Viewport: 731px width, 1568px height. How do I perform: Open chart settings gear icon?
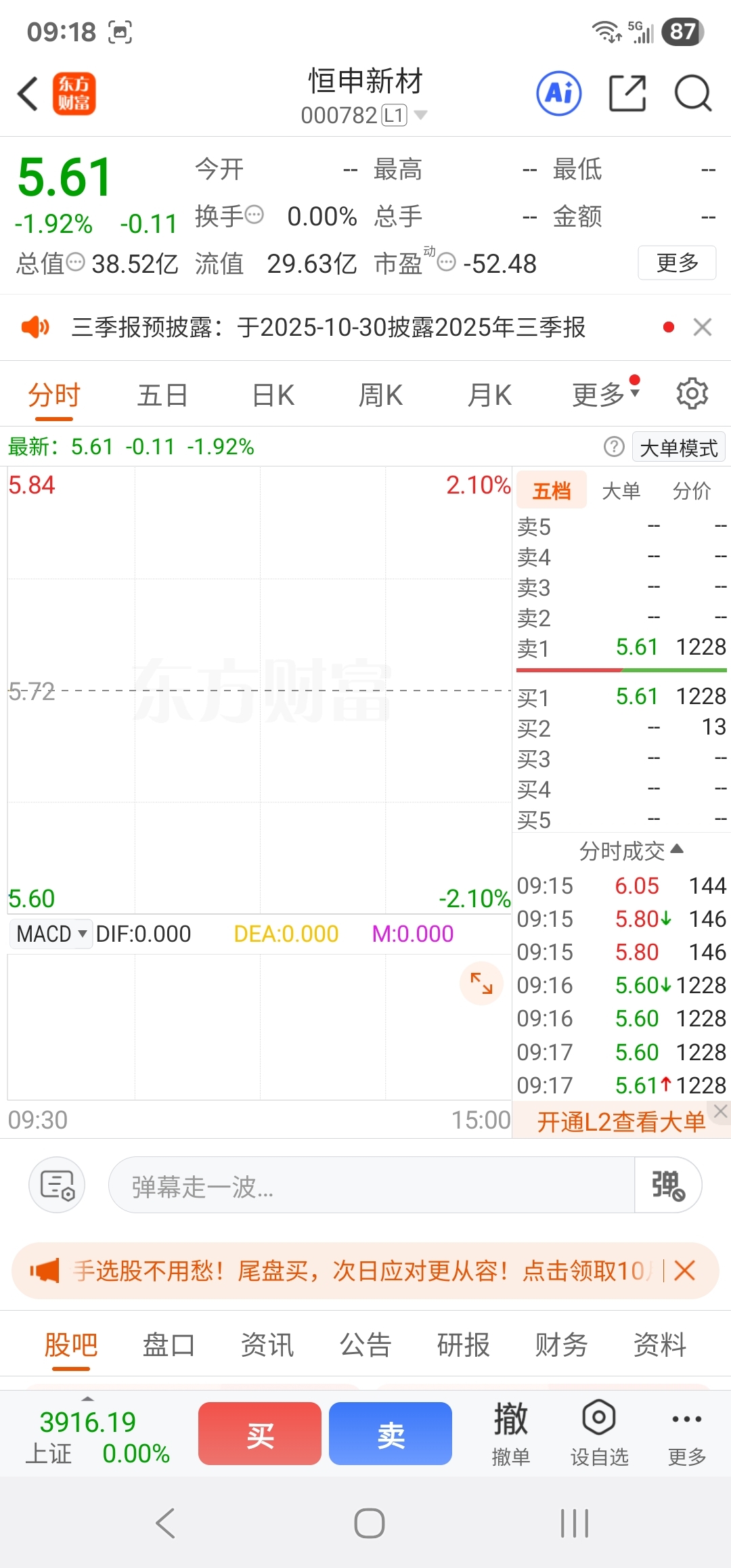click(x=692, y=393)
